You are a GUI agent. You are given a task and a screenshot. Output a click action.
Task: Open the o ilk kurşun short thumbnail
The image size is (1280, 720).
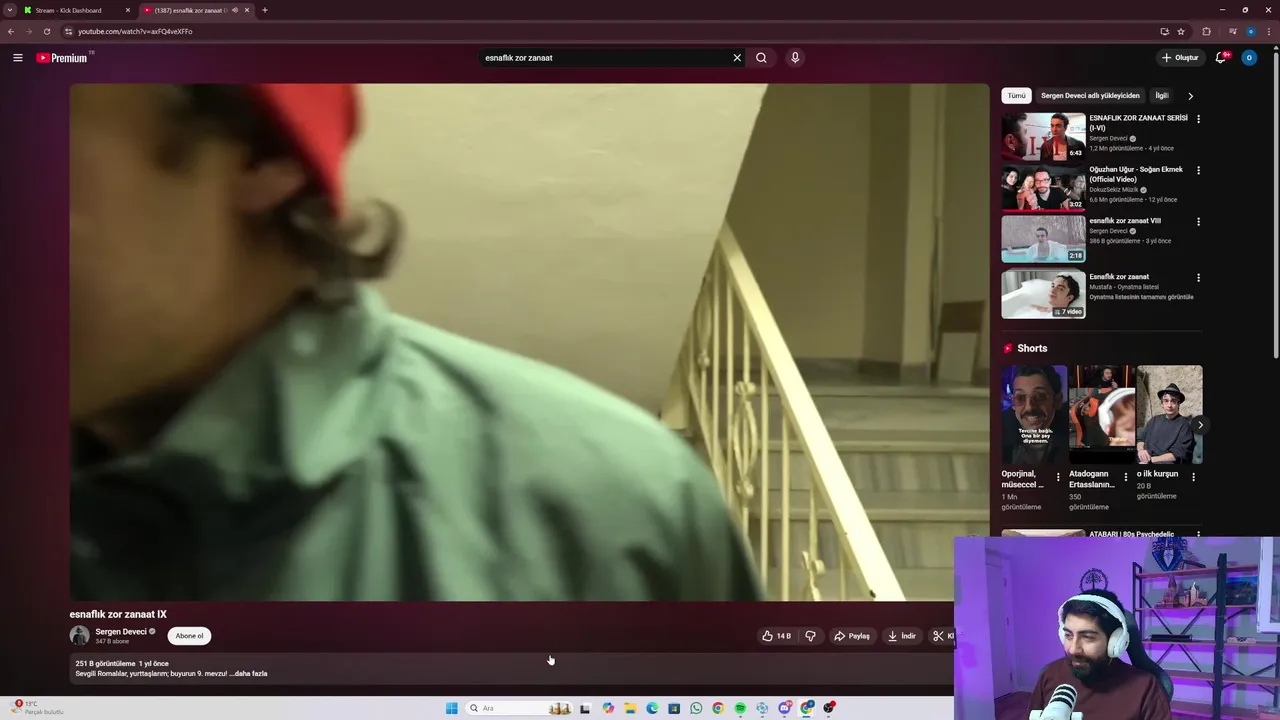(1169, 415)
